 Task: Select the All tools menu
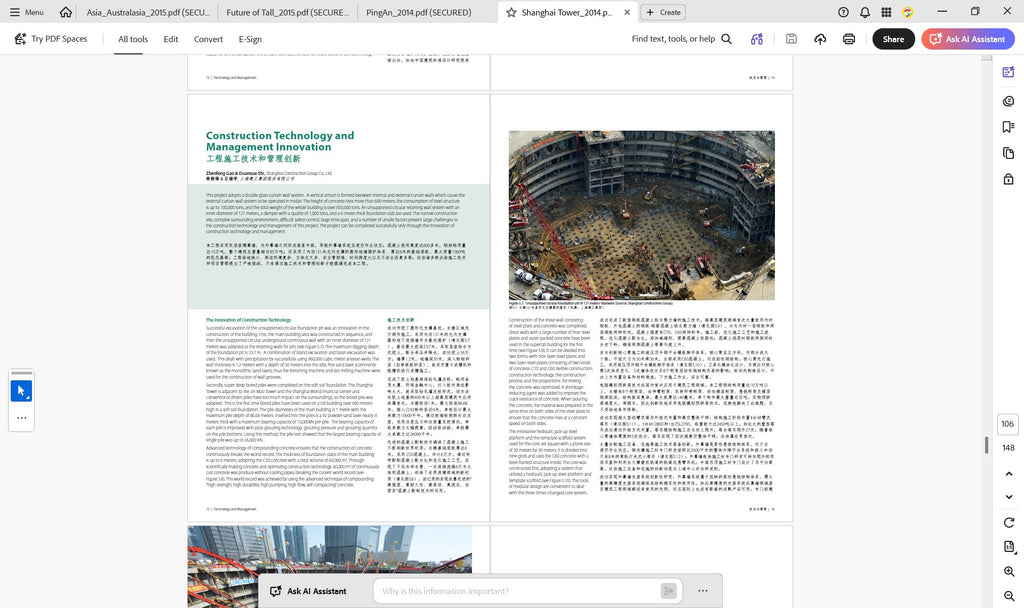click(133, 39)
